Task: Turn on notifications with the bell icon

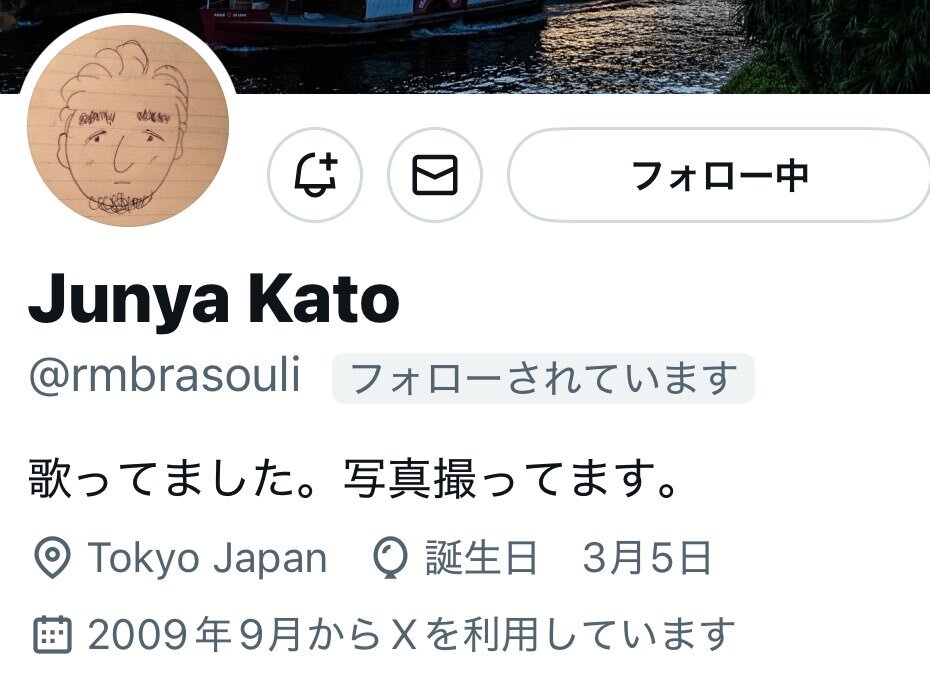Action: click(x=315, y=175)
